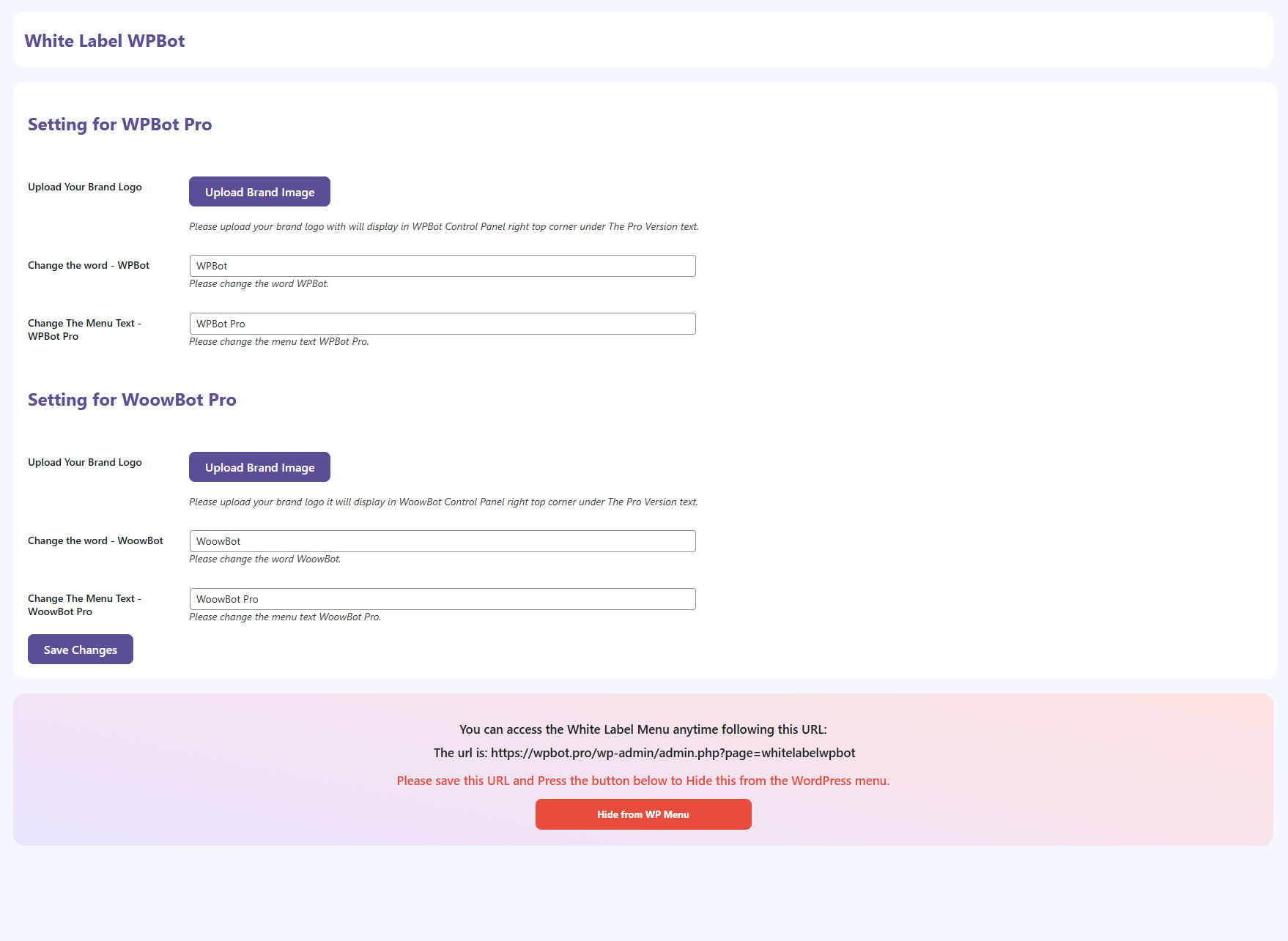Viewport: 1288px width, 941px height.
Task: Focus the 'Change the word - WPBot' input
Action: [x=443, y=266]
